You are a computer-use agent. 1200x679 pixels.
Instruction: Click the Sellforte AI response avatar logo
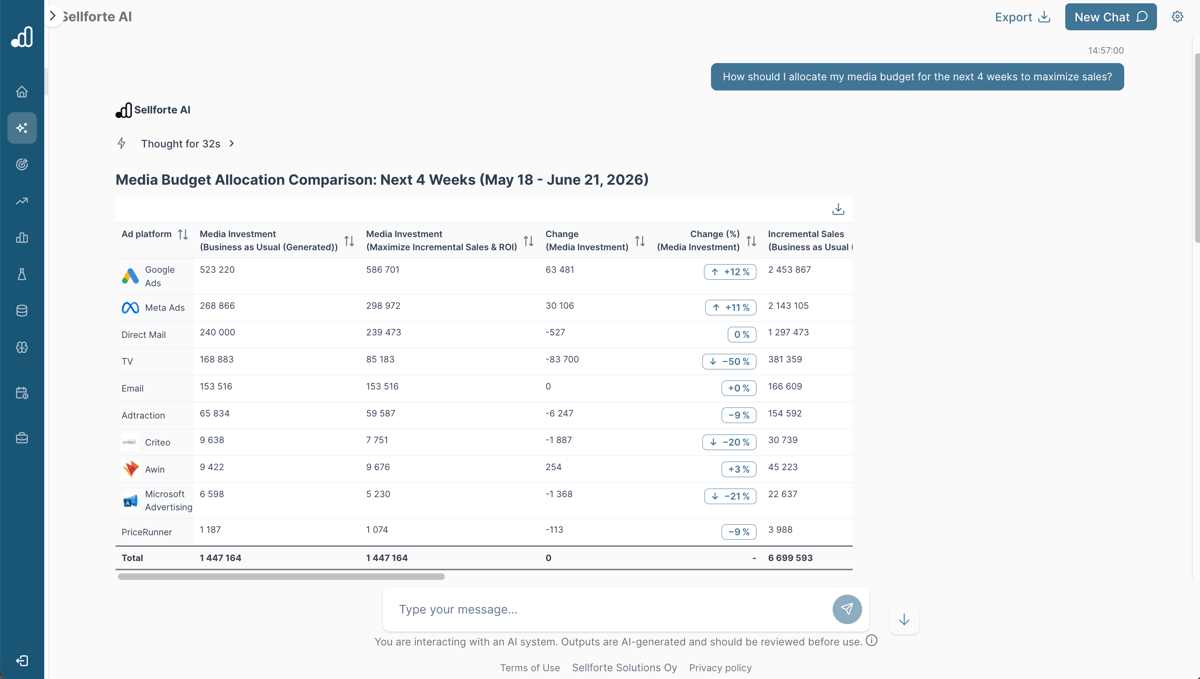pyautogui.click(x=123, y=110)
